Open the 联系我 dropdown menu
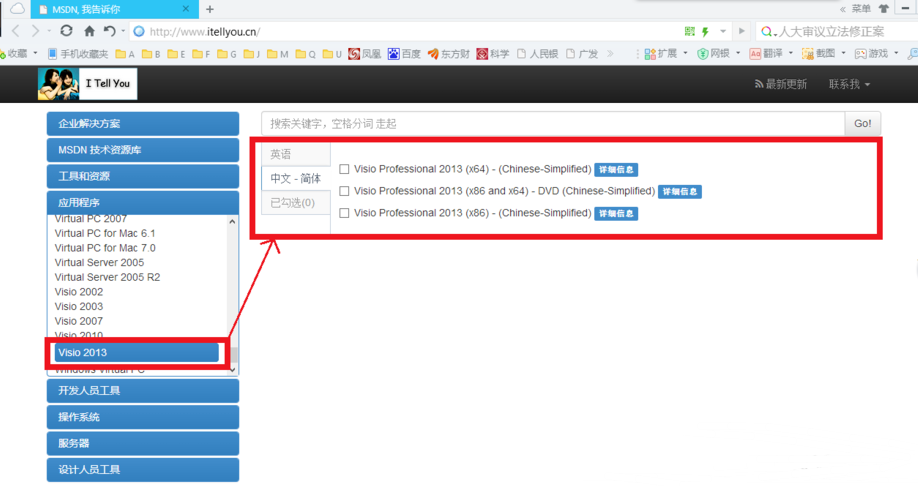918x486 pixels. coord(849,85)
